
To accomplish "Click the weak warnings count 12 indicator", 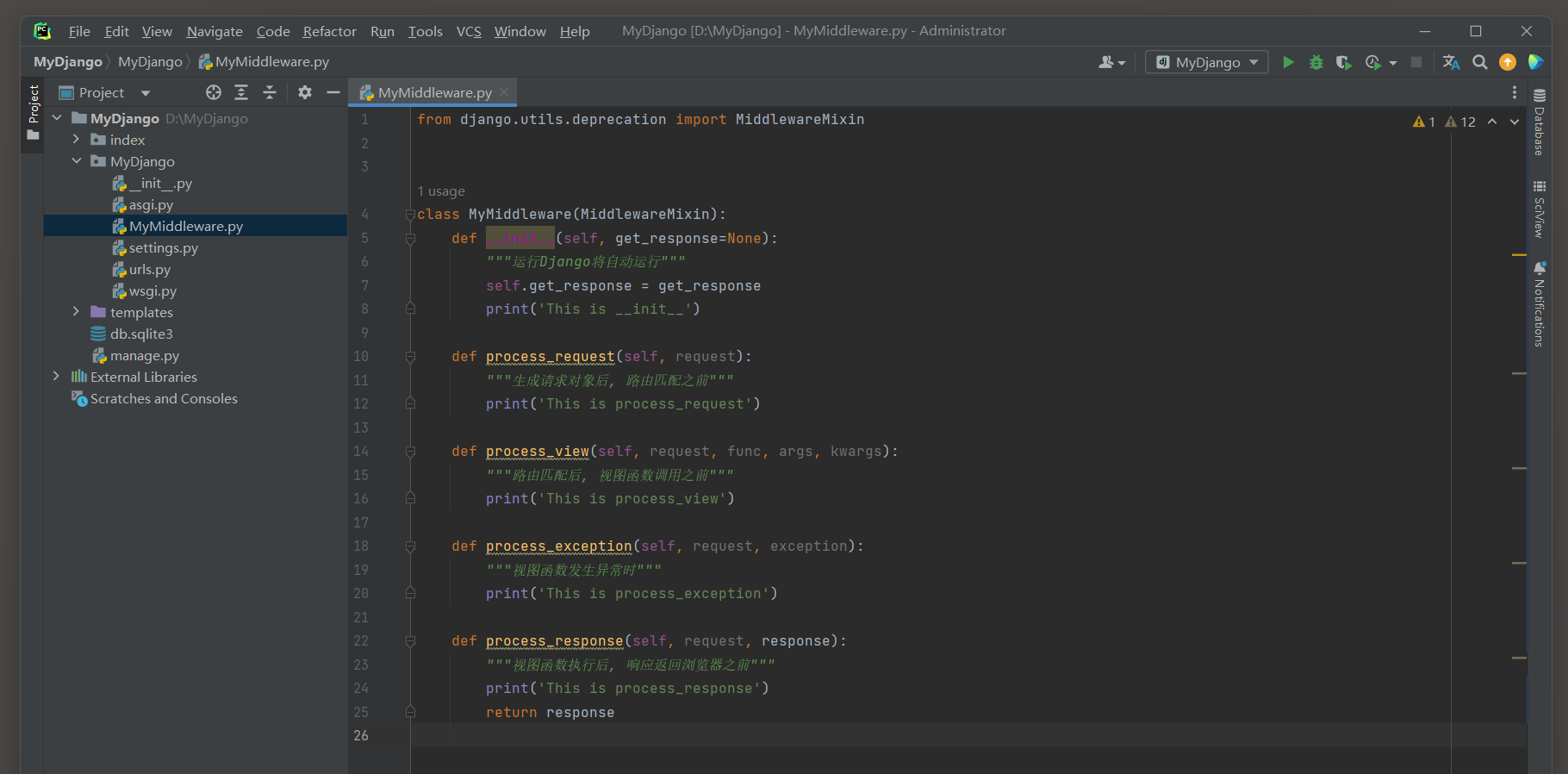I will pos(1460,122).
